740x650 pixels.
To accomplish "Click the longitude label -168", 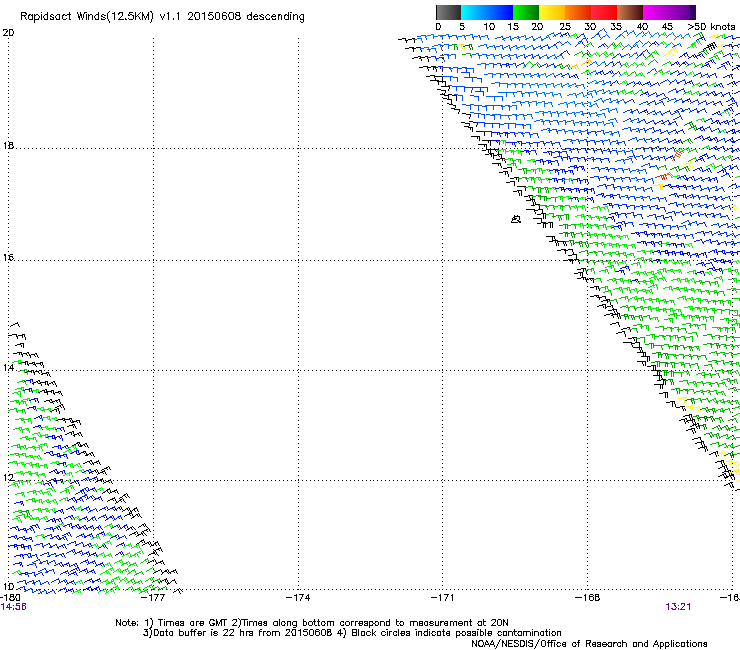I will (588, 597).
